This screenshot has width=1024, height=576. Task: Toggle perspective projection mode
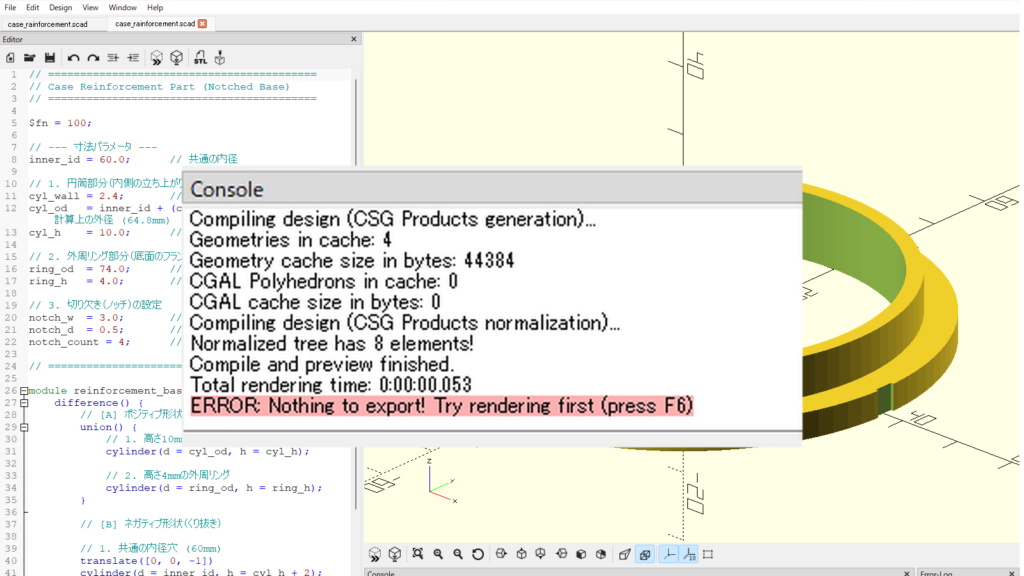pyautogui.click(x=623, y=553)
